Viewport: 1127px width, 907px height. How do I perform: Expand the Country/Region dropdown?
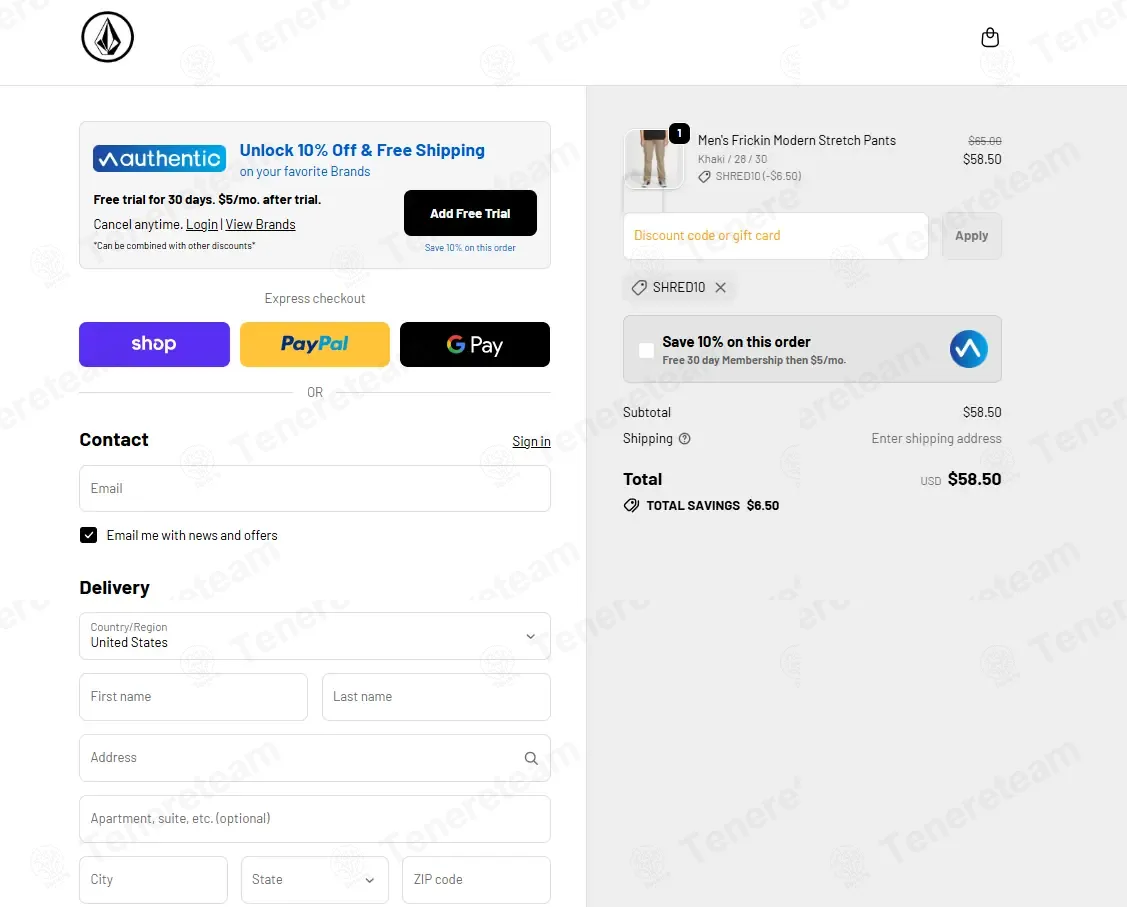(x=314, y=636)
